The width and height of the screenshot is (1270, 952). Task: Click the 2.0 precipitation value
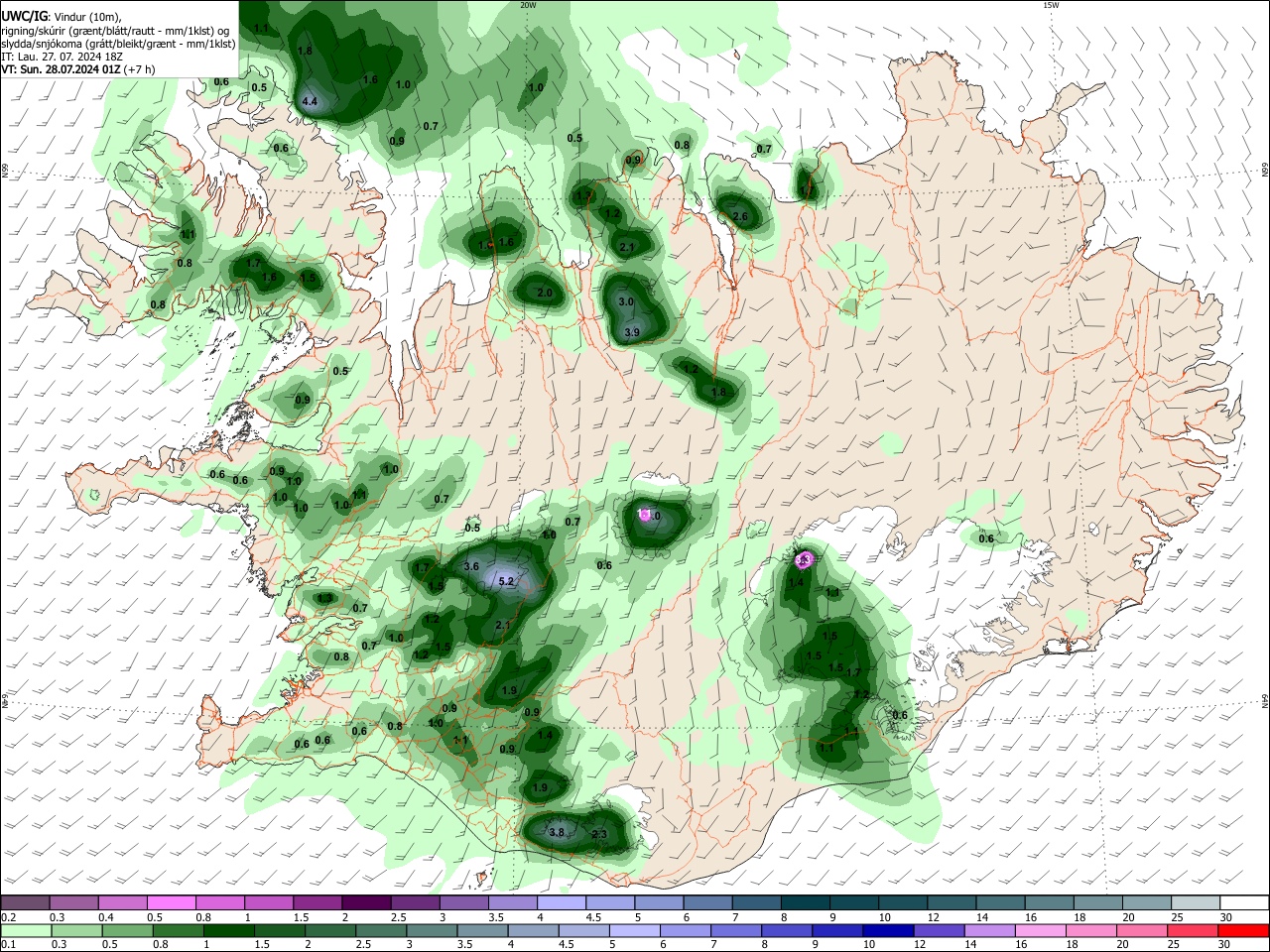point(545,294)
